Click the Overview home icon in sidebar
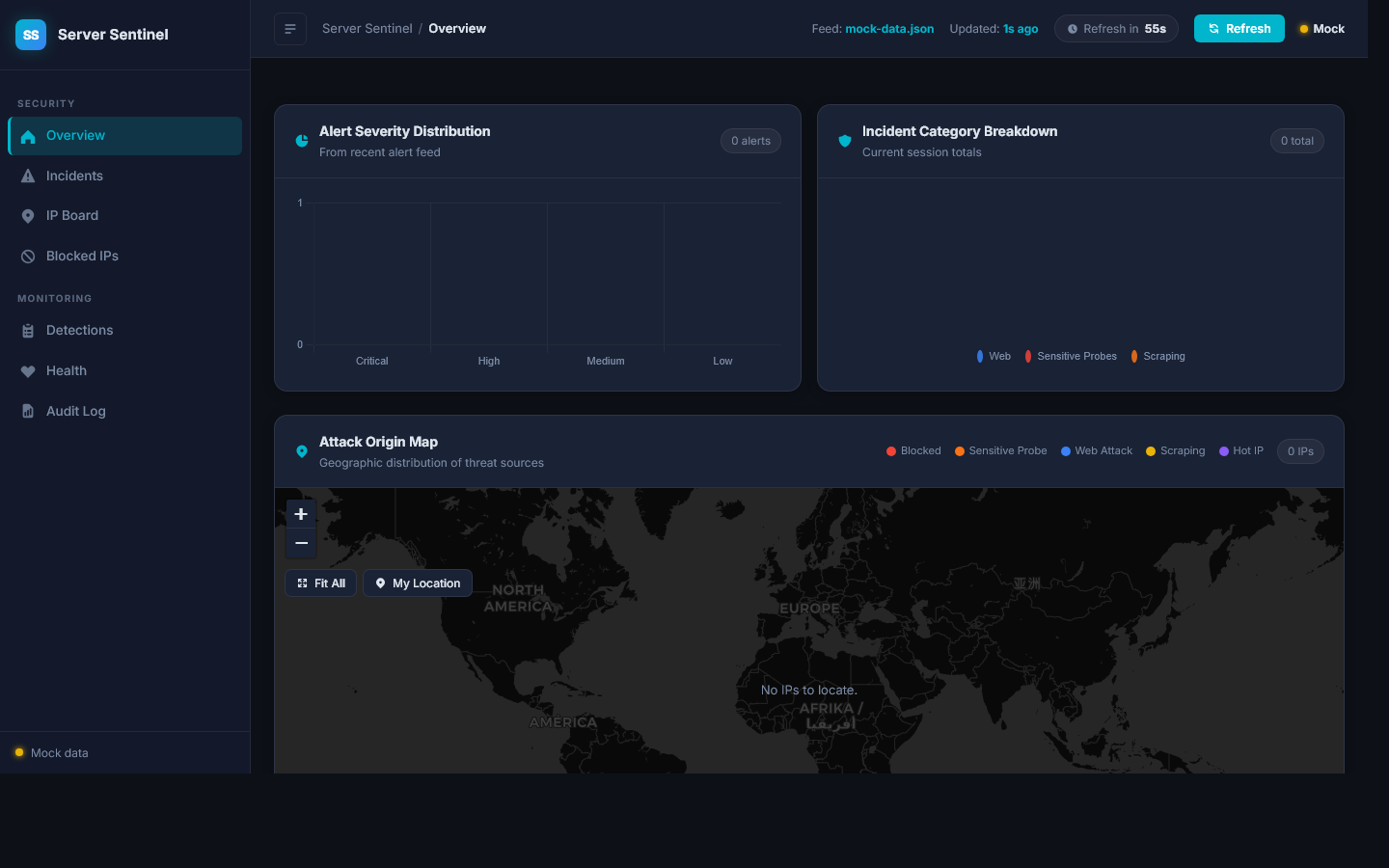1389x868 pixels. coord(28,136)
